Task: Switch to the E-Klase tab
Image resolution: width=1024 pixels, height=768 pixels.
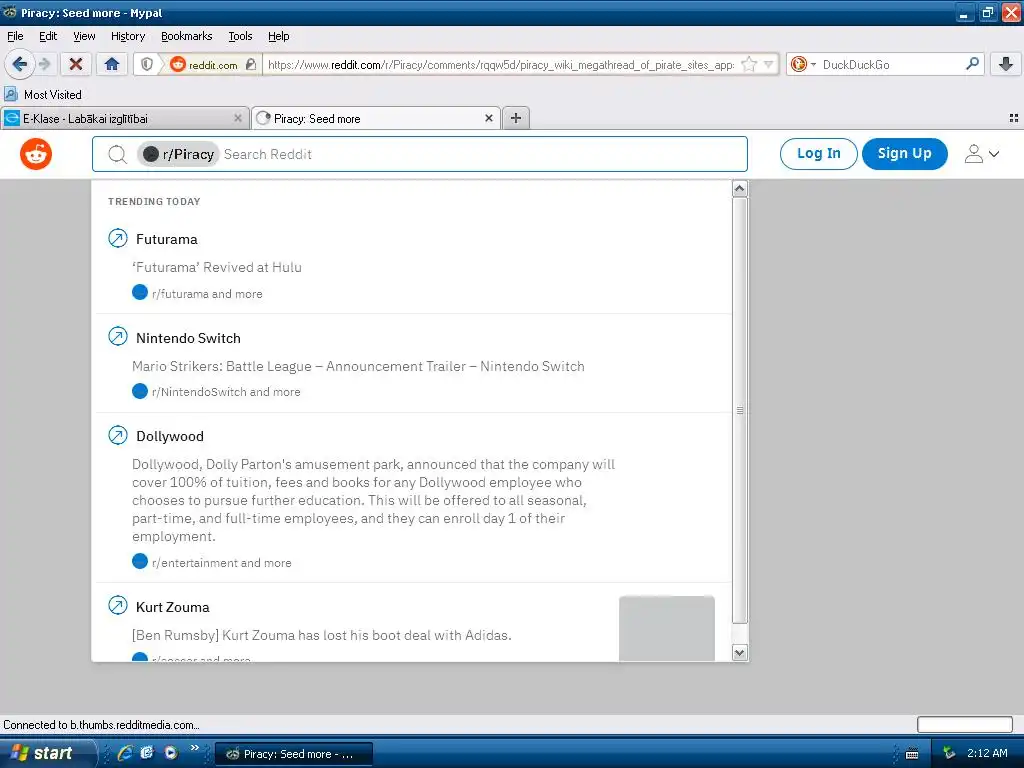Action: tap(124, 118)
